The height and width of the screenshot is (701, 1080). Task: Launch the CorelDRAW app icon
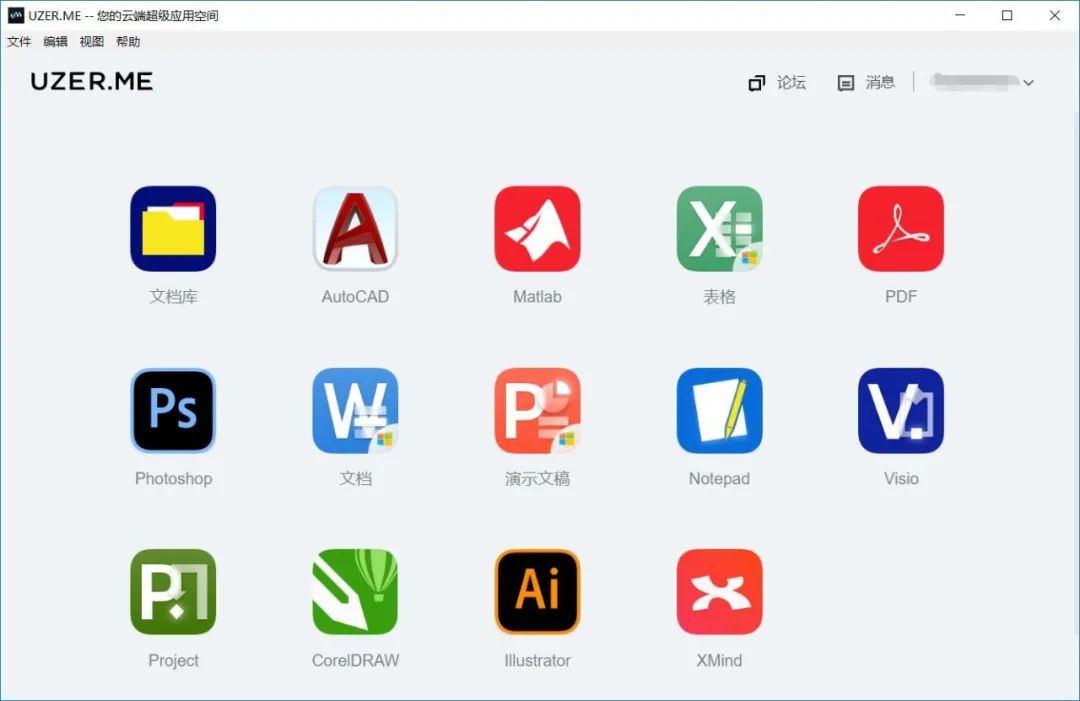click(355, 592)
